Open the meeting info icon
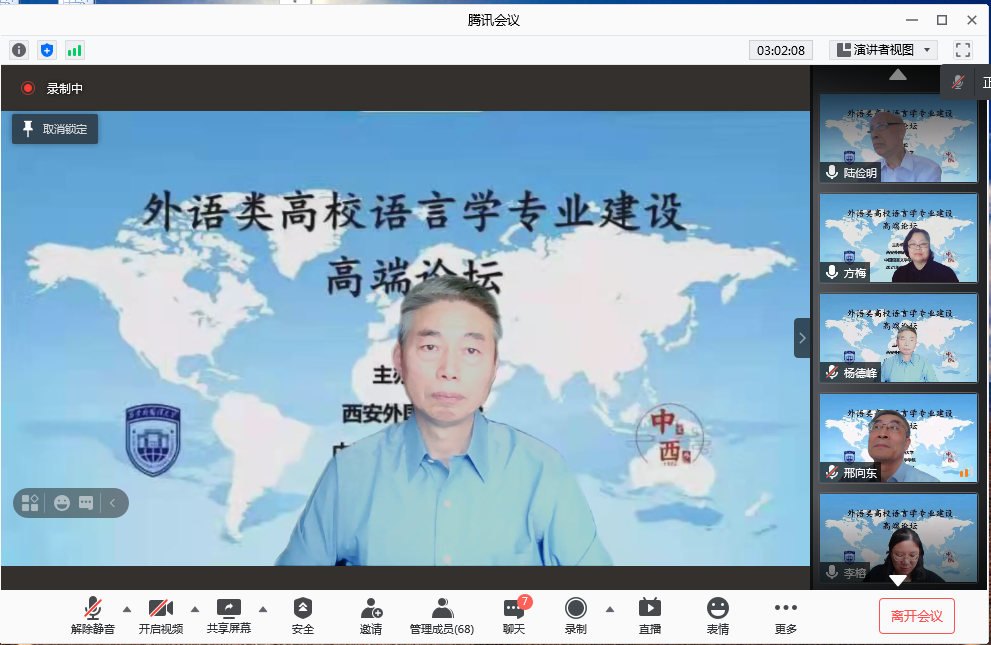Image resolution: width=991 pixels, height=645 pixels. [19, 50]
